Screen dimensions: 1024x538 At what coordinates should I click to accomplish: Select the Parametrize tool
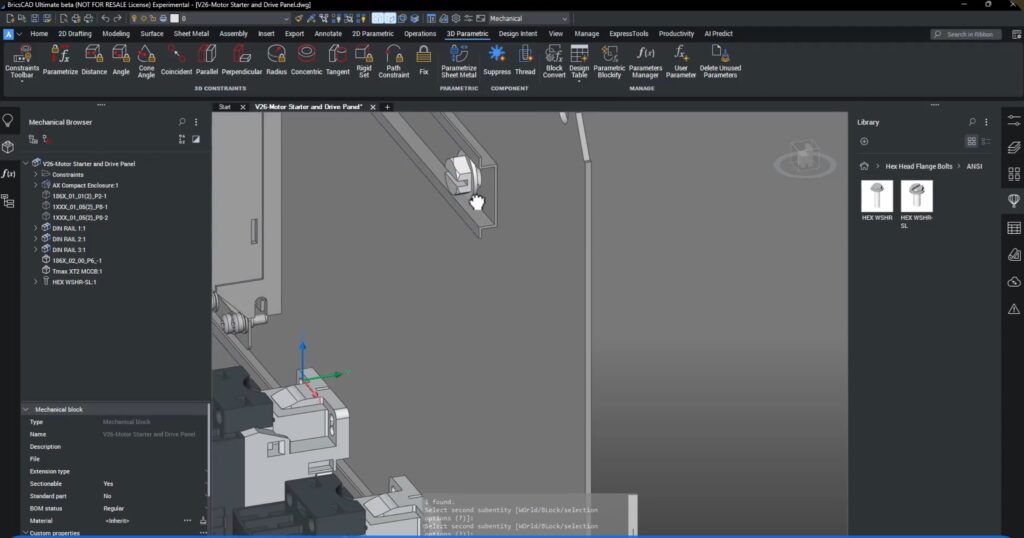pos(60,60)
